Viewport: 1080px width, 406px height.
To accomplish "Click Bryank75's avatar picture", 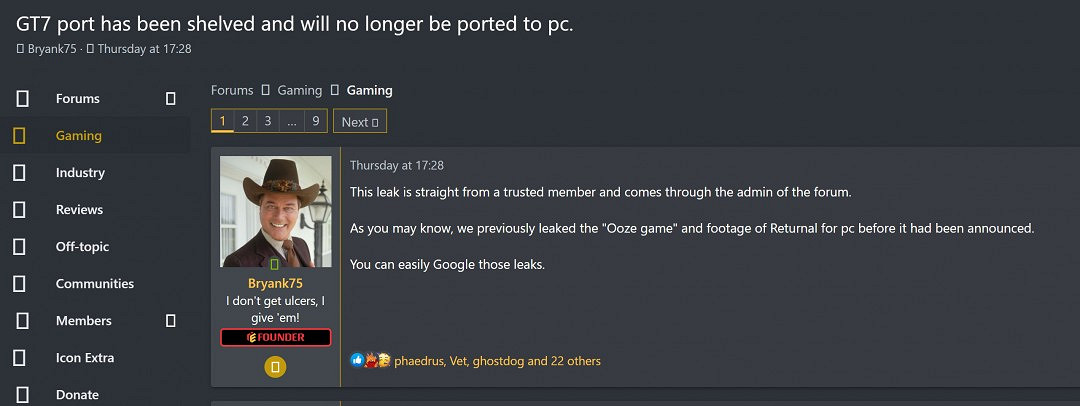I will tap(276, 211).
